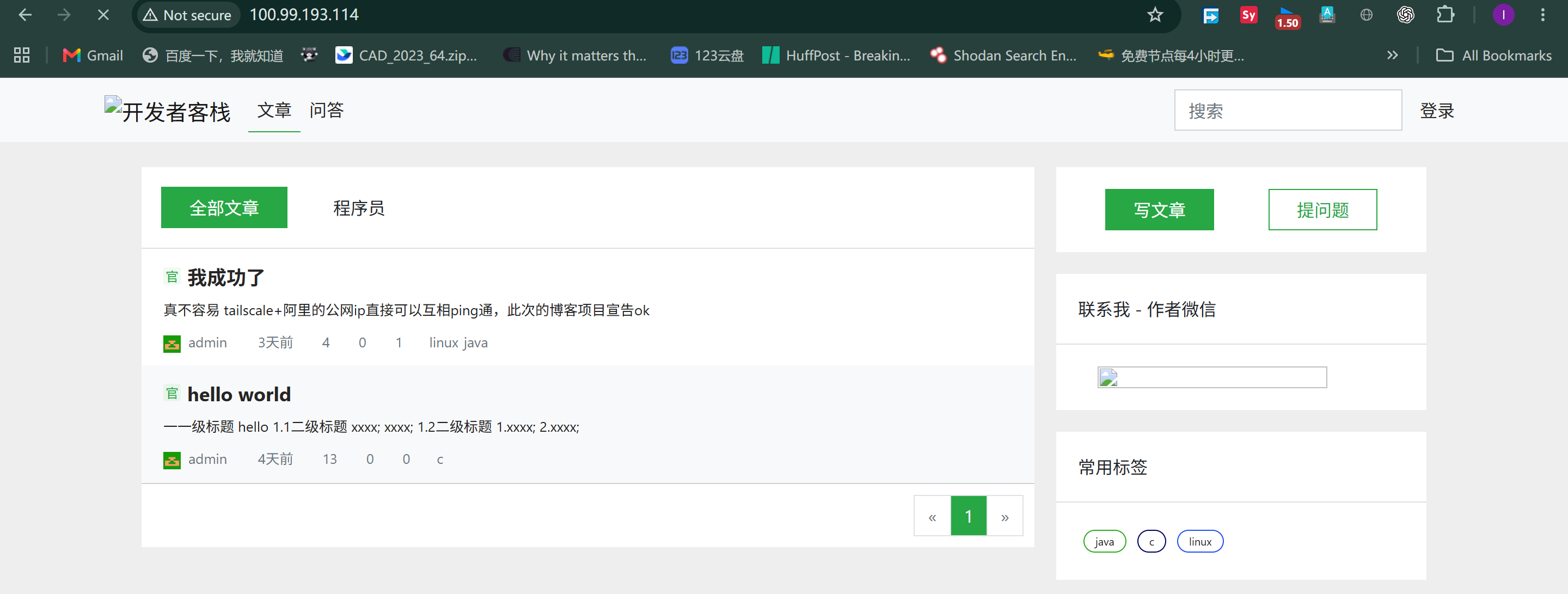Switch to the 问答 nav tab
This screenshot has height=594, width=1568.
(326, 110)
